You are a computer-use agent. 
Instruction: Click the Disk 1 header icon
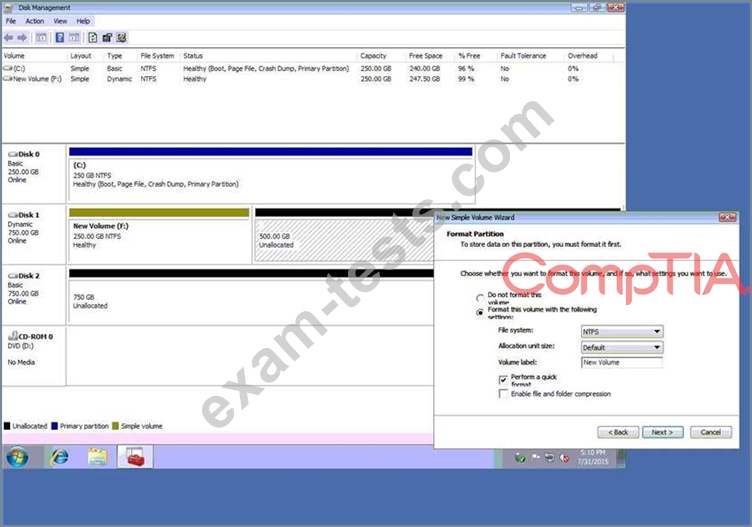tap(13, 215)
